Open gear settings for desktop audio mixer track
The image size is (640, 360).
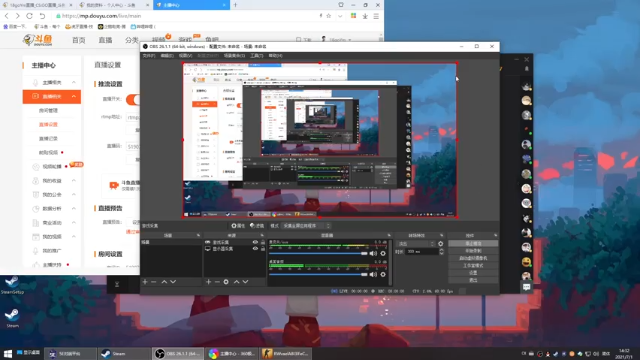pyautogui.click(x=383, y=274)
